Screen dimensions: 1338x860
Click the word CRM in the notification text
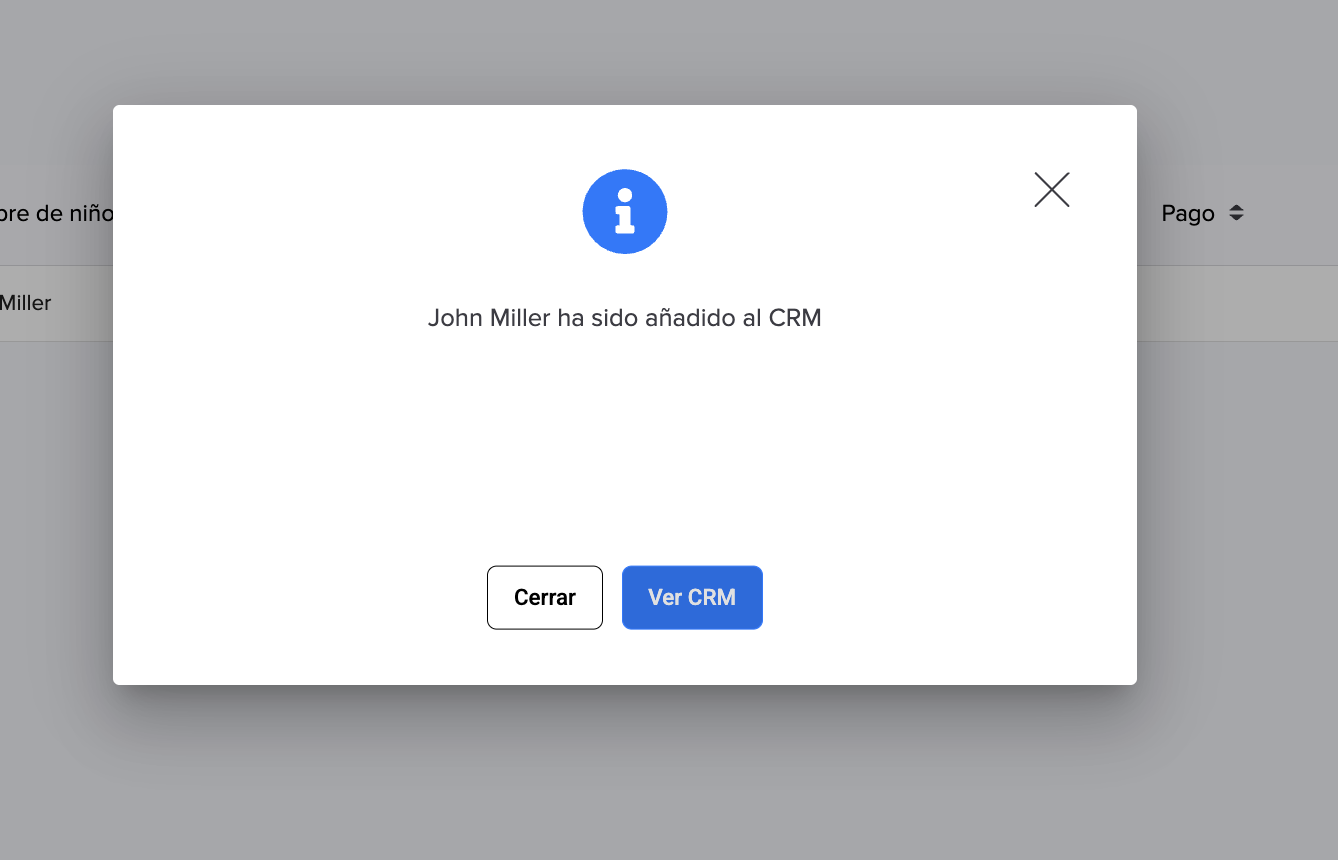click(795, 318)
